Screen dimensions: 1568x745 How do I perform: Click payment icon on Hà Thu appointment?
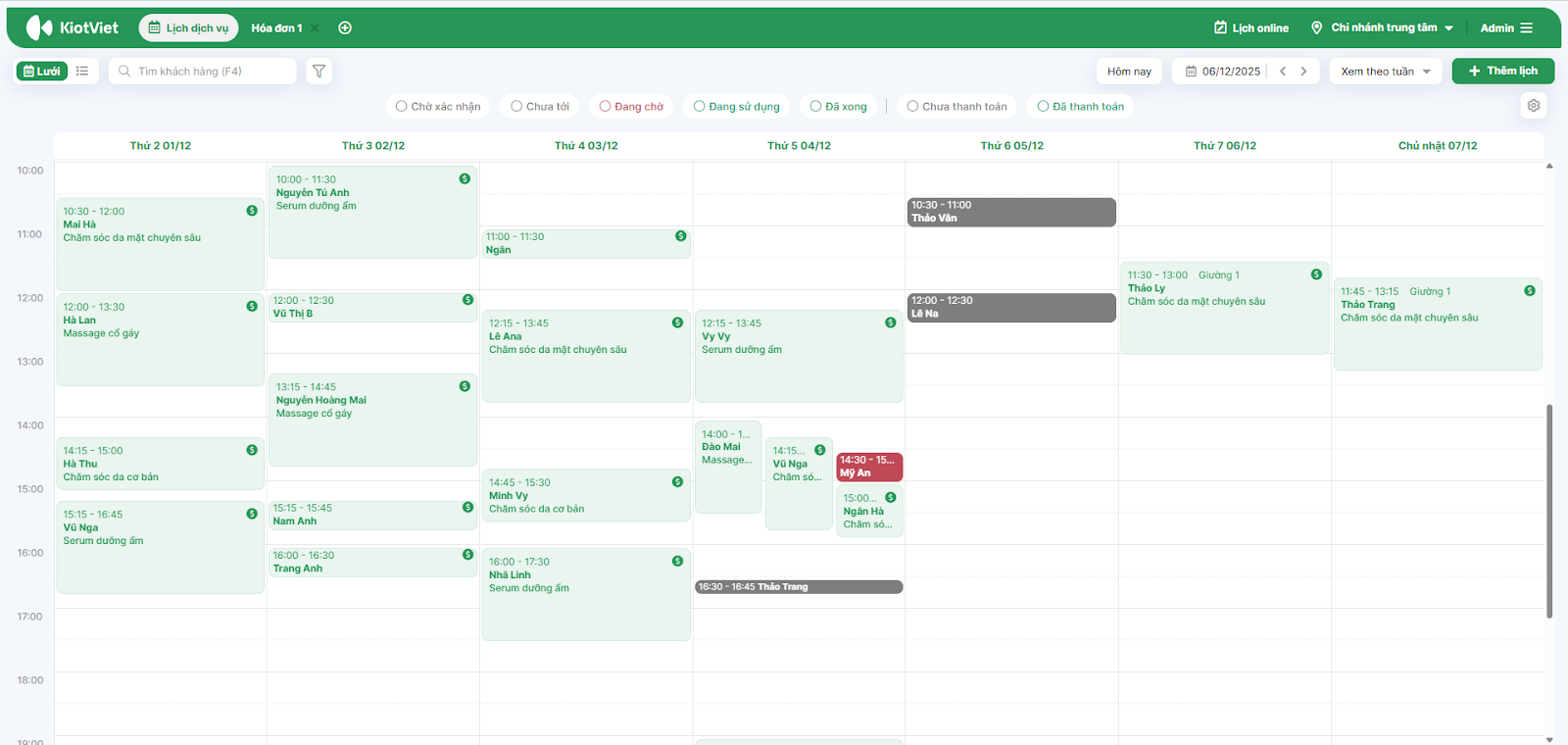pos(252,450)
